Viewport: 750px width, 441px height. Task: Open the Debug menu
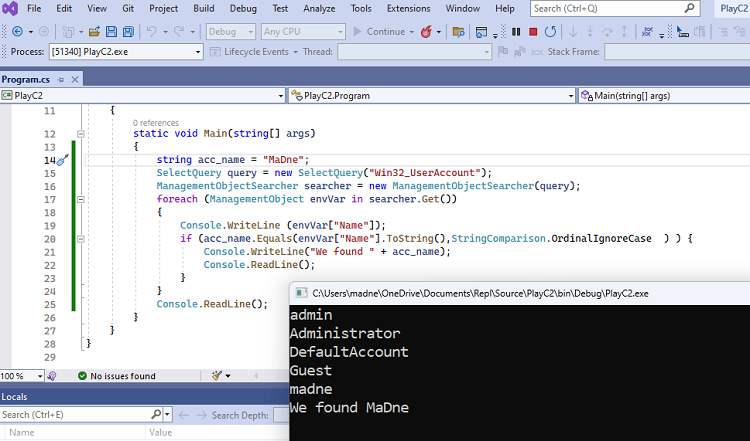pos(243,9)
